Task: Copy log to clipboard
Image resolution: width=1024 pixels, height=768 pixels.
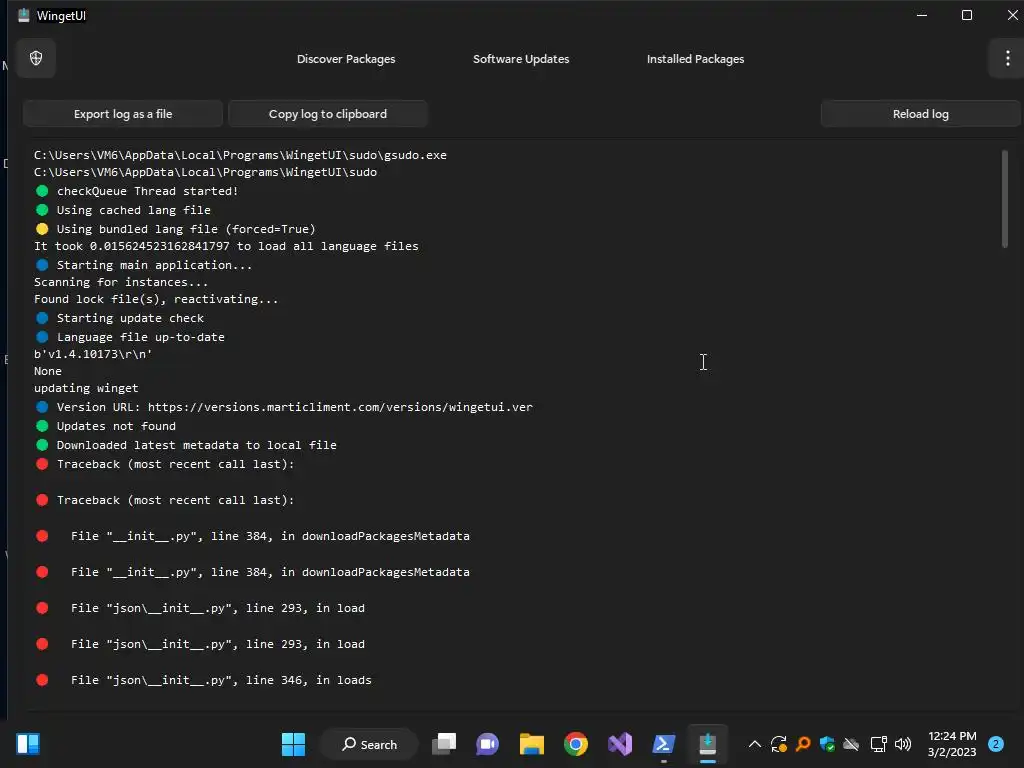Action: [328, 114]
